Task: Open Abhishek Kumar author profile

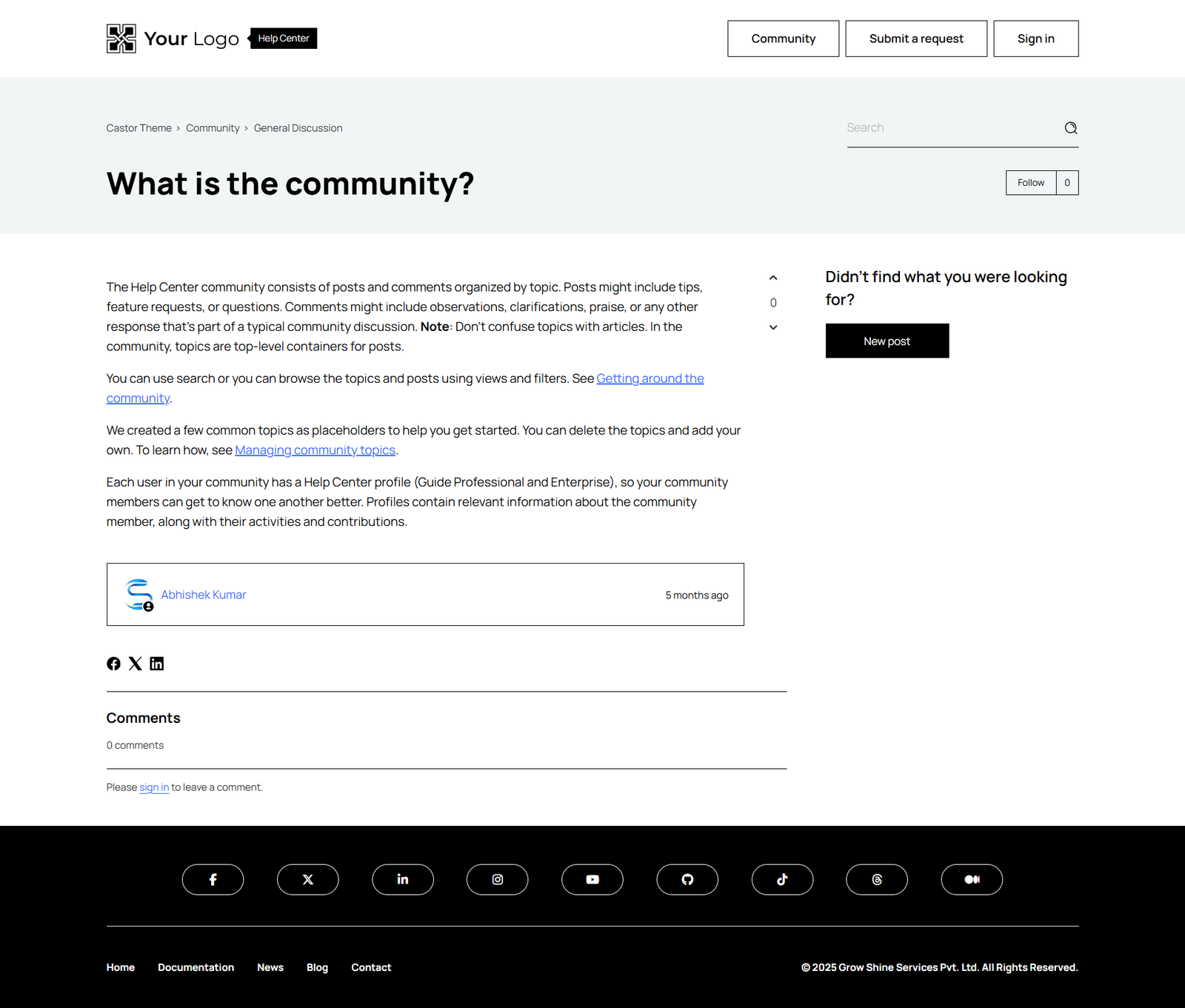Action: tap(204, 595)
